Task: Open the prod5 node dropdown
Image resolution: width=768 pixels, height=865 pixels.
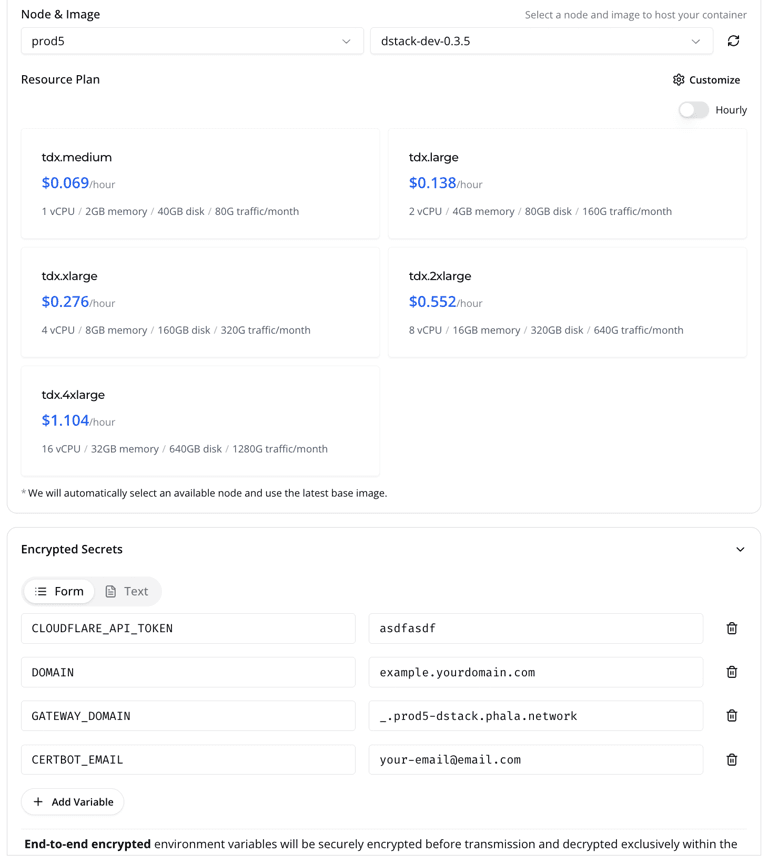Action: (192, 41)
